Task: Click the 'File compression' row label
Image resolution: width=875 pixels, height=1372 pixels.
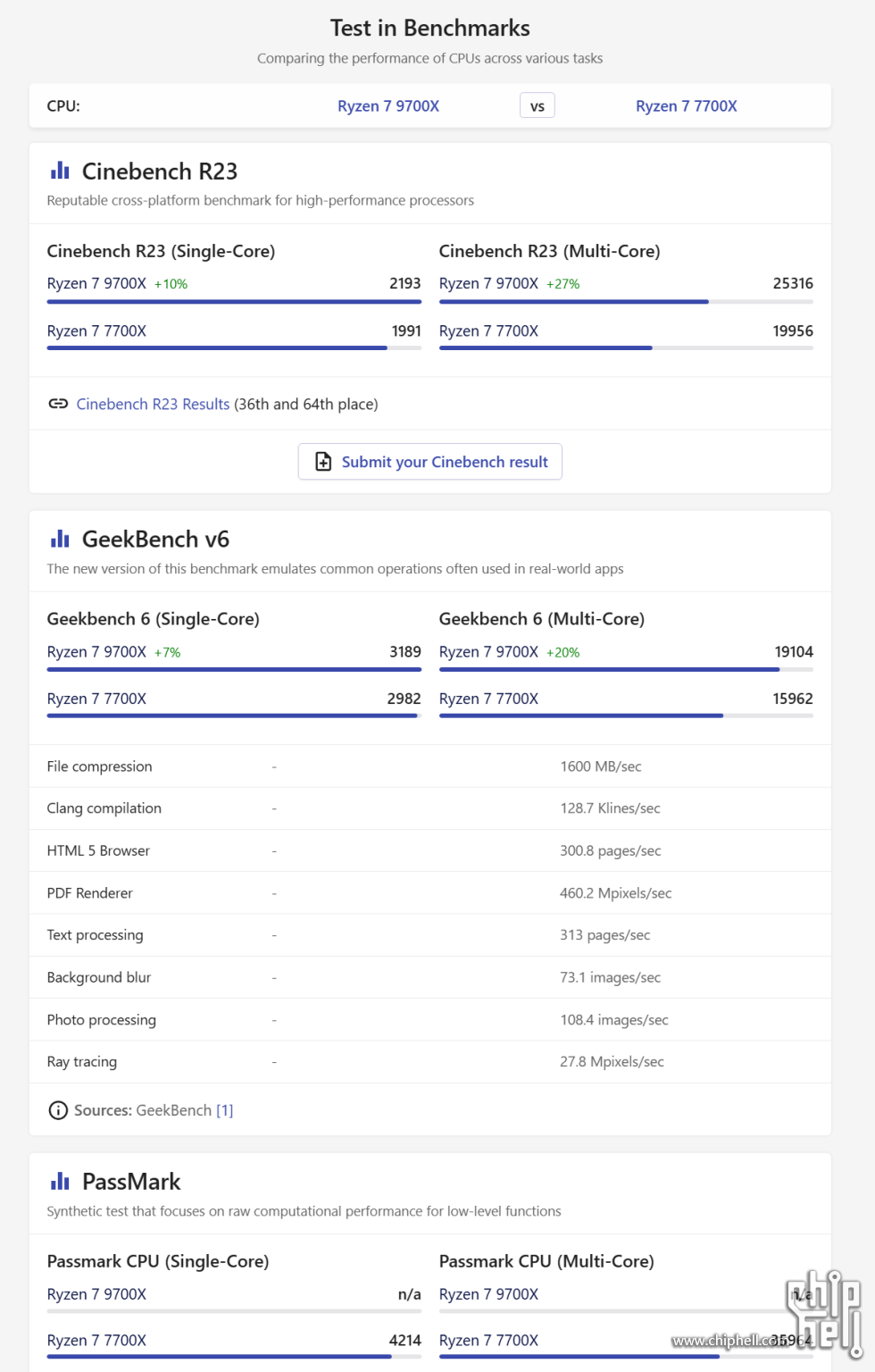Action: (99, 766)
